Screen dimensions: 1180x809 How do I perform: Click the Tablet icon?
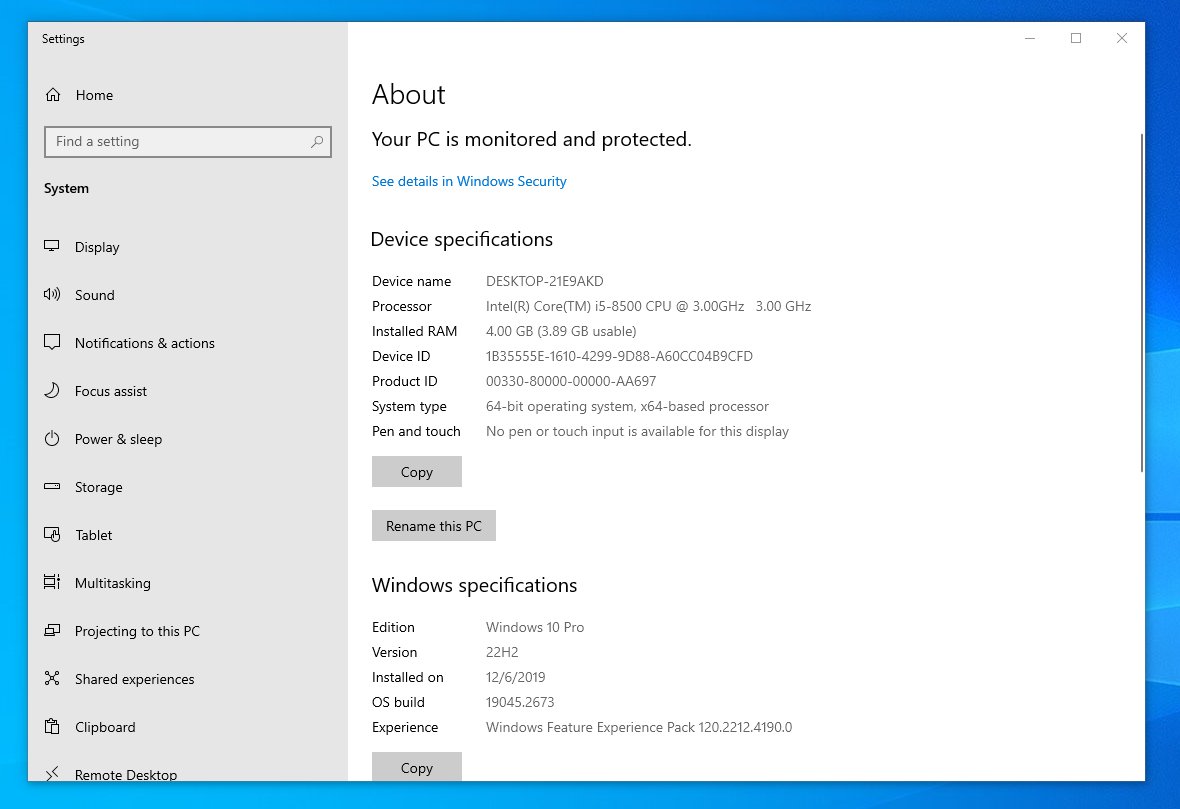point(52,534)
